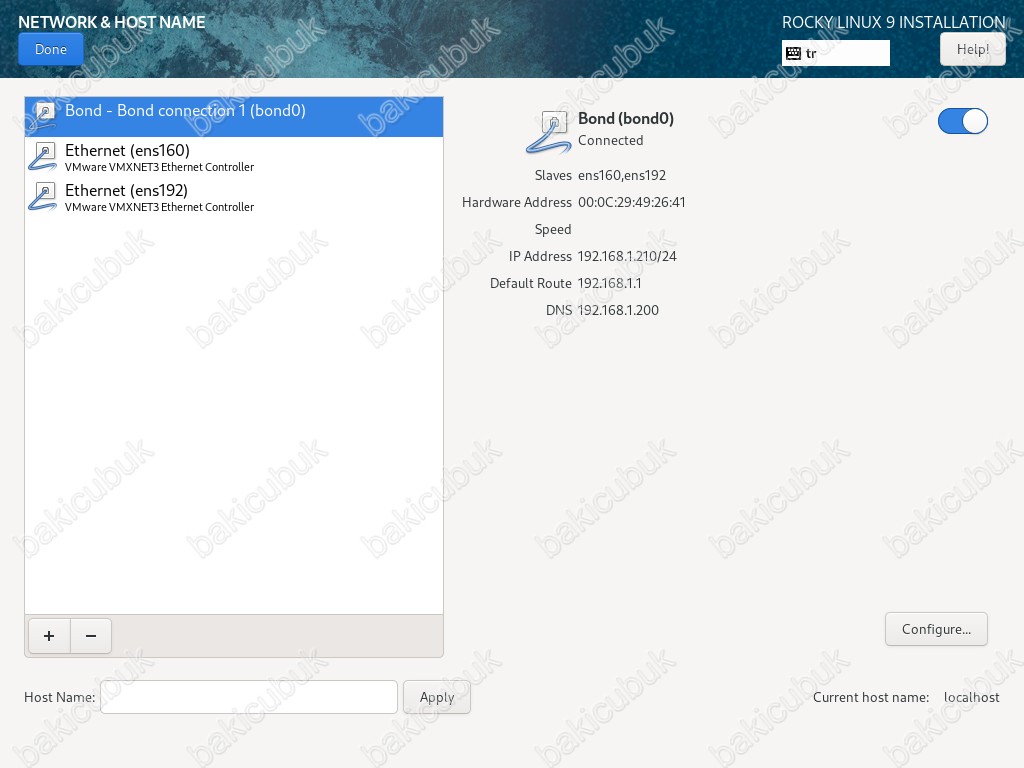Open the installer Help! button
The width and height of the screenshot is (1024, 768).
pos(972,49)
